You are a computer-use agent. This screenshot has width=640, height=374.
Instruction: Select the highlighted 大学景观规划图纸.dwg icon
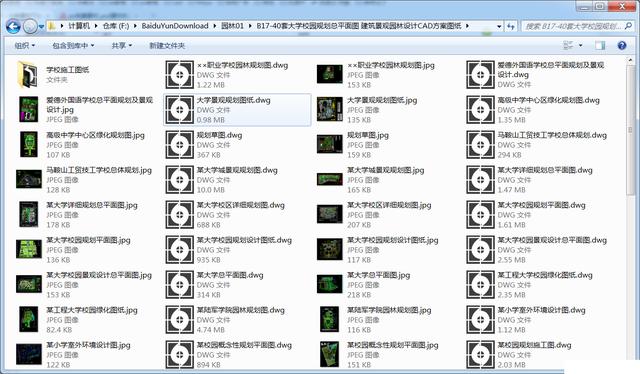[179, 110]
